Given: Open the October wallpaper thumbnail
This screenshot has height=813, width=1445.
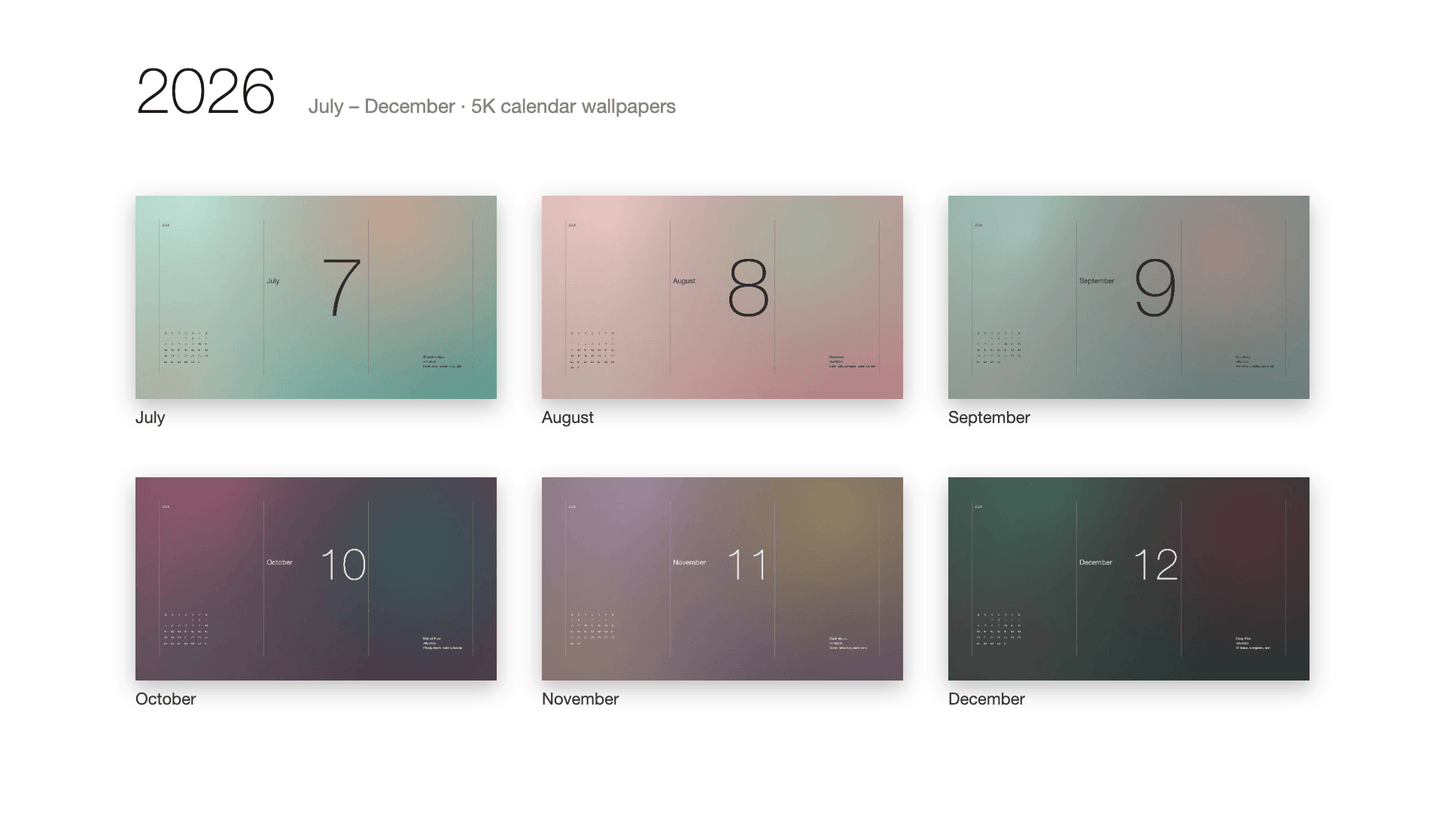Looking at the screenshot, I should 316,579.
